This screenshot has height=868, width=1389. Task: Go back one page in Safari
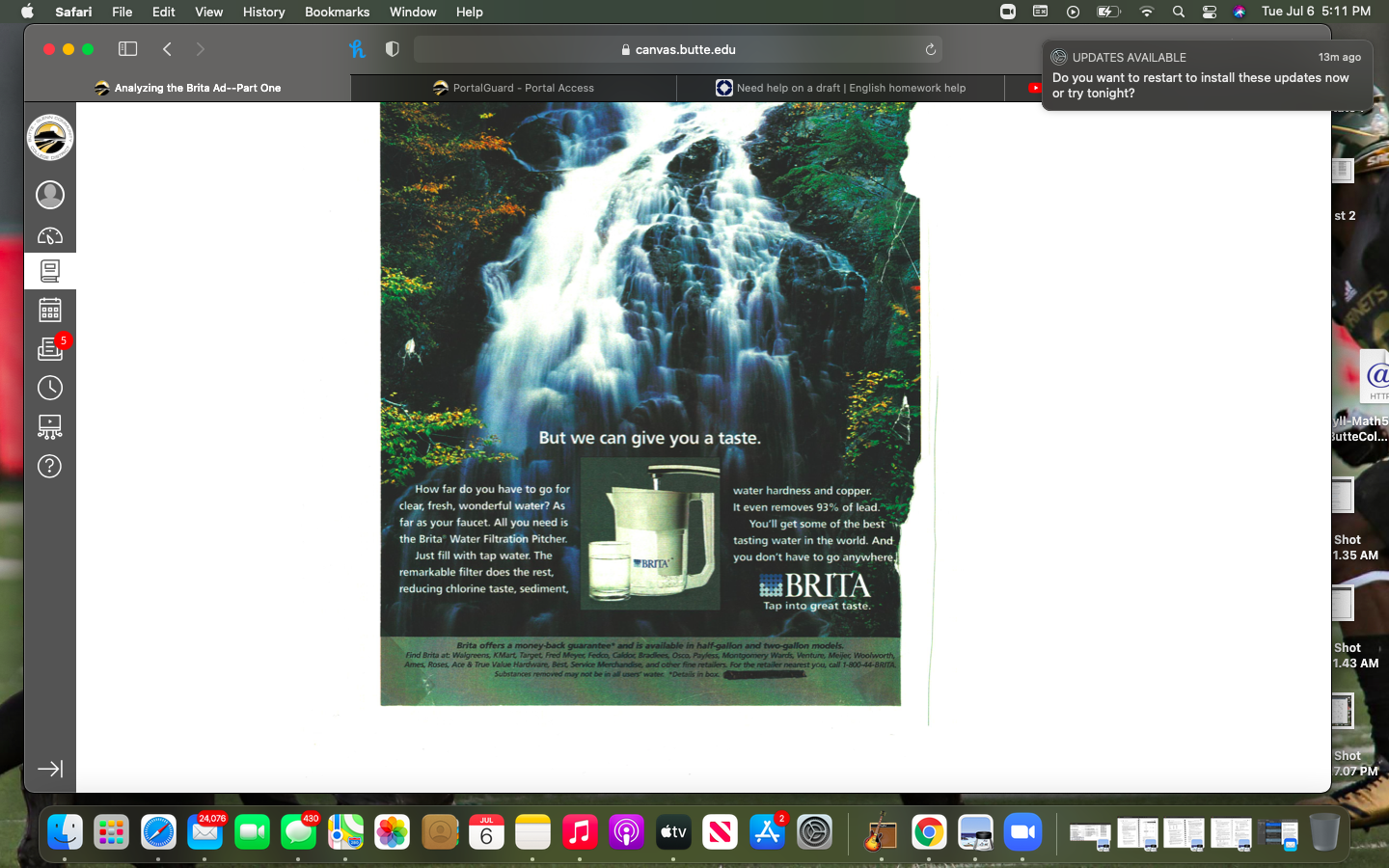pos(167,49)
